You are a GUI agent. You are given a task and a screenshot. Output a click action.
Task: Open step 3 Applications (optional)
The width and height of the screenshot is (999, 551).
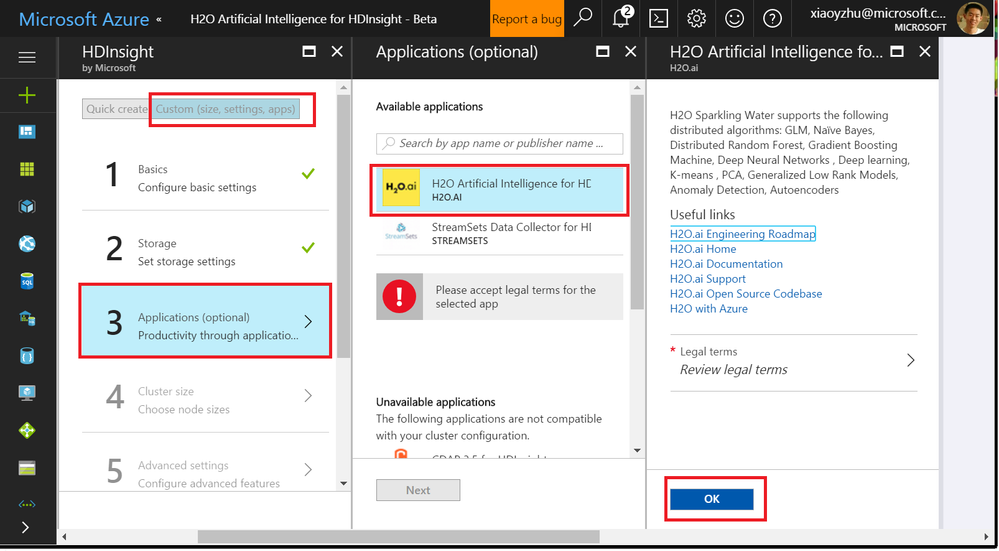point(205,321)
